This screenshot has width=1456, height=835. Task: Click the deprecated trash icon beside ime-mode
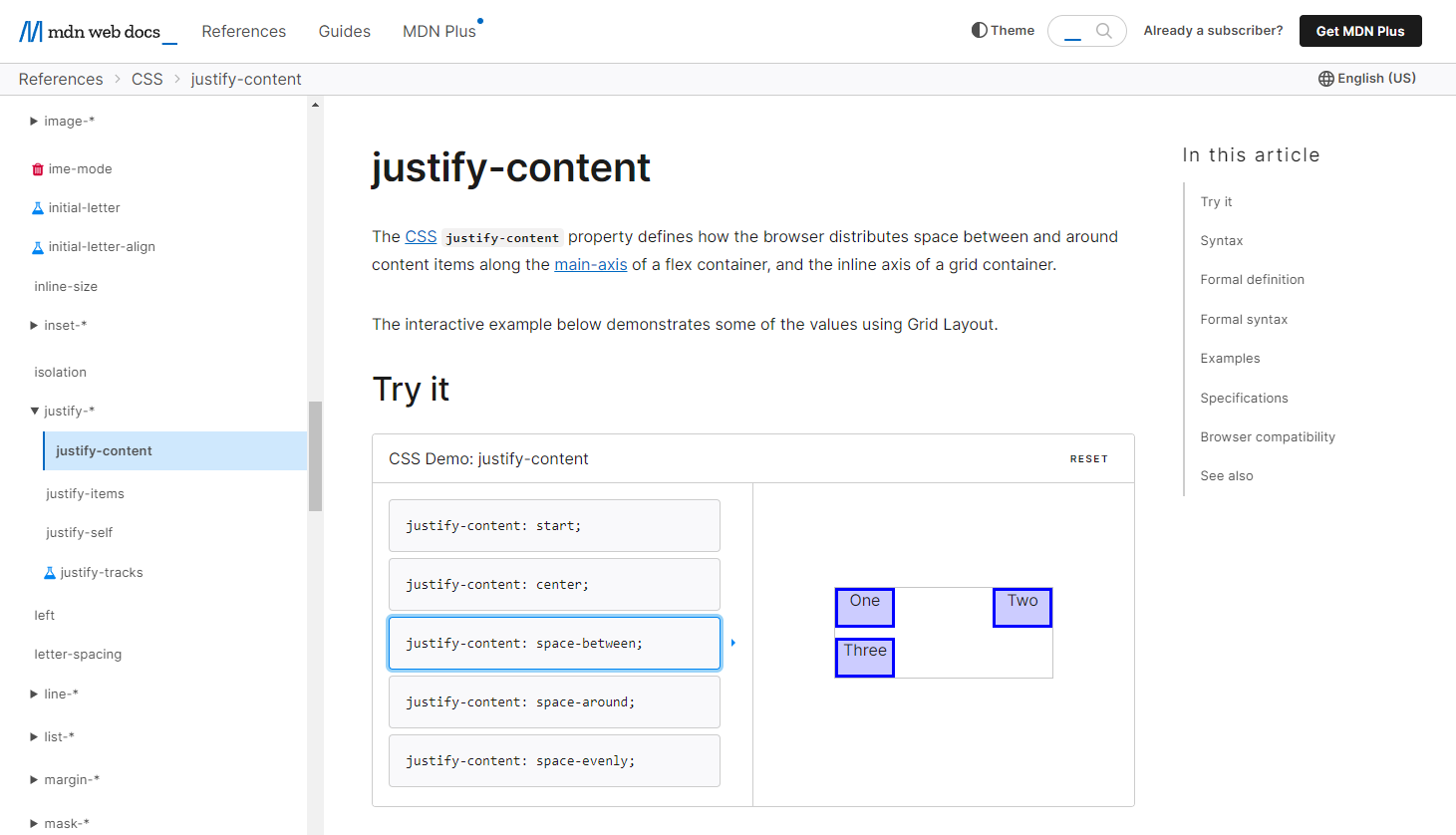click(x=37, y=168)
